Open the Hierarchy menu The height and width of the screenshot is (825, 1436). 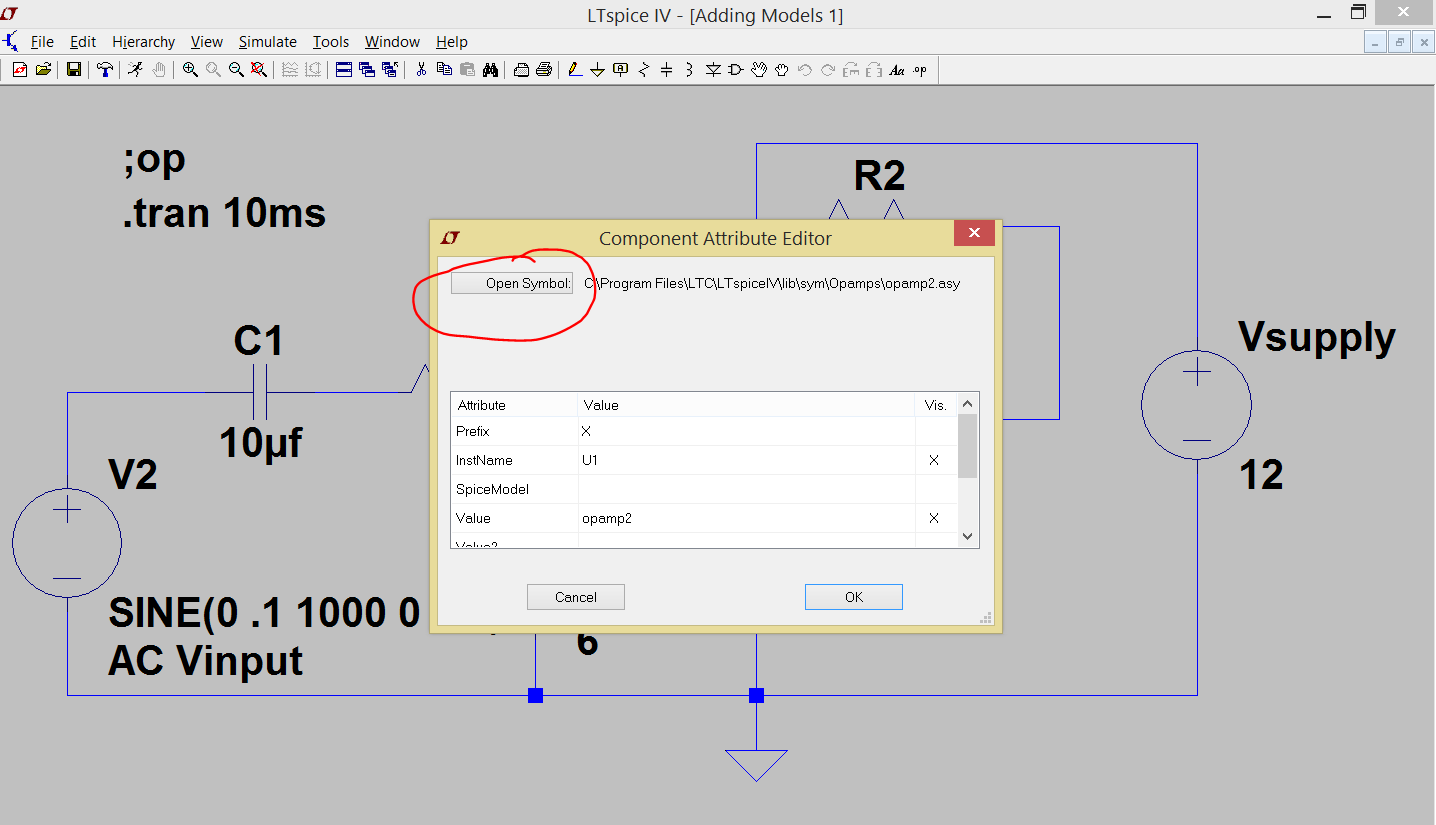coord(144,42)
